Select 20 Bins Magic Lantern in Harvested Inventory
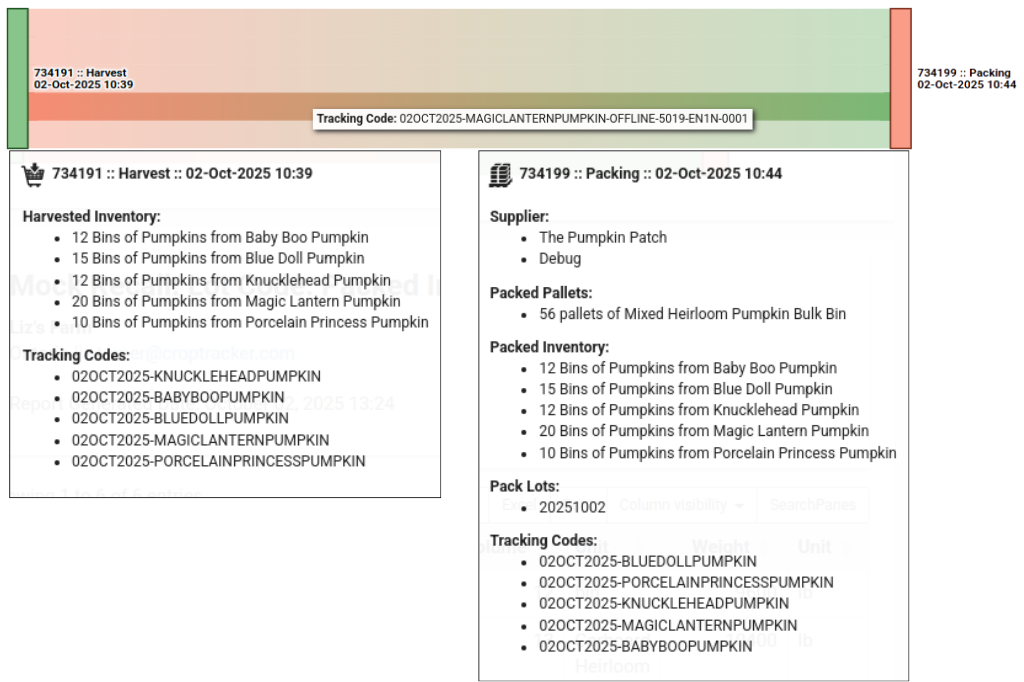This screenshot has width=1024, height=682. click(x=236, y=301)
